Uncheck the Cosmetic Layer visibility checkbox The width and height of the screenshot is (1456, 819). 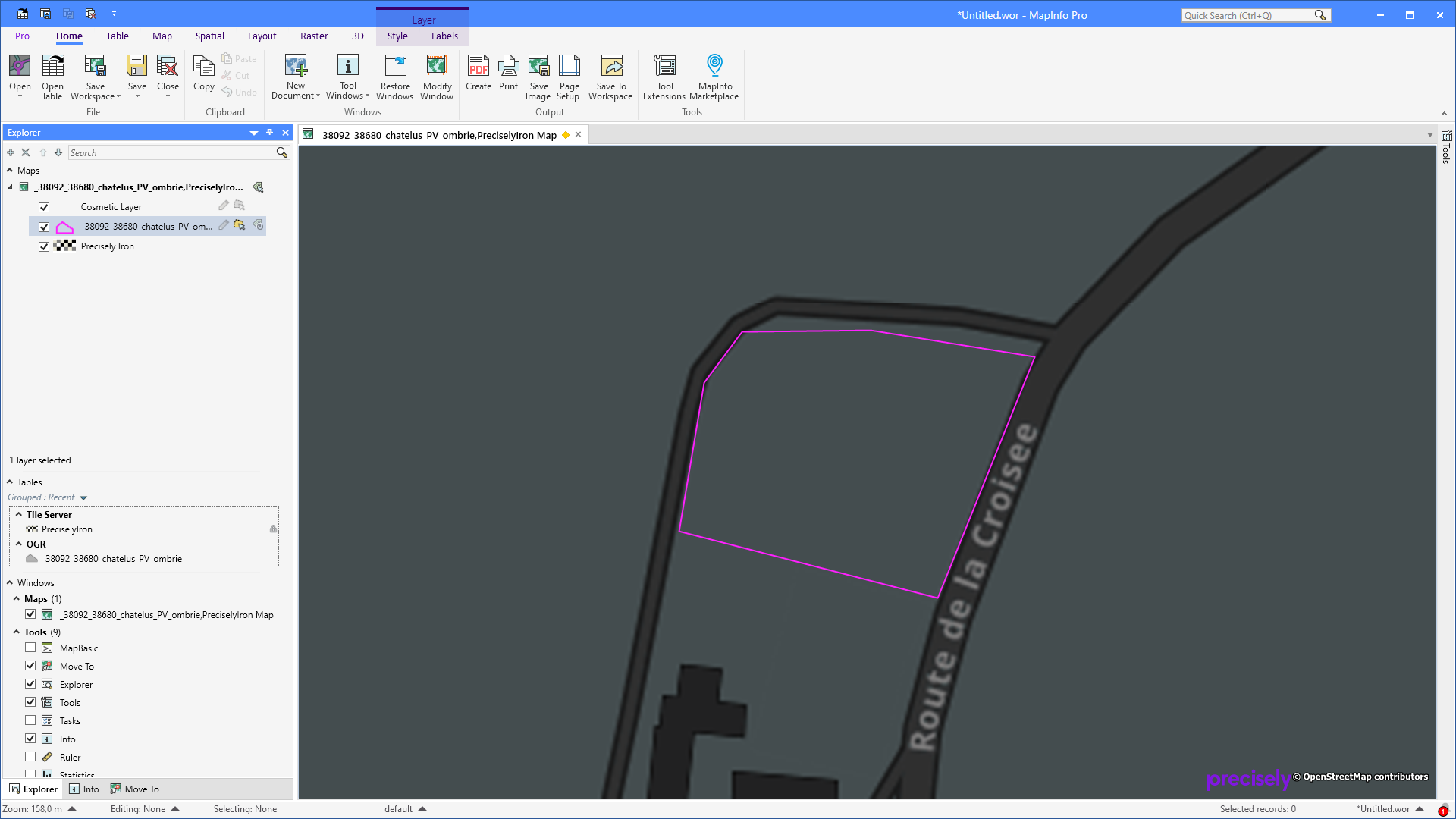[44, 206]
